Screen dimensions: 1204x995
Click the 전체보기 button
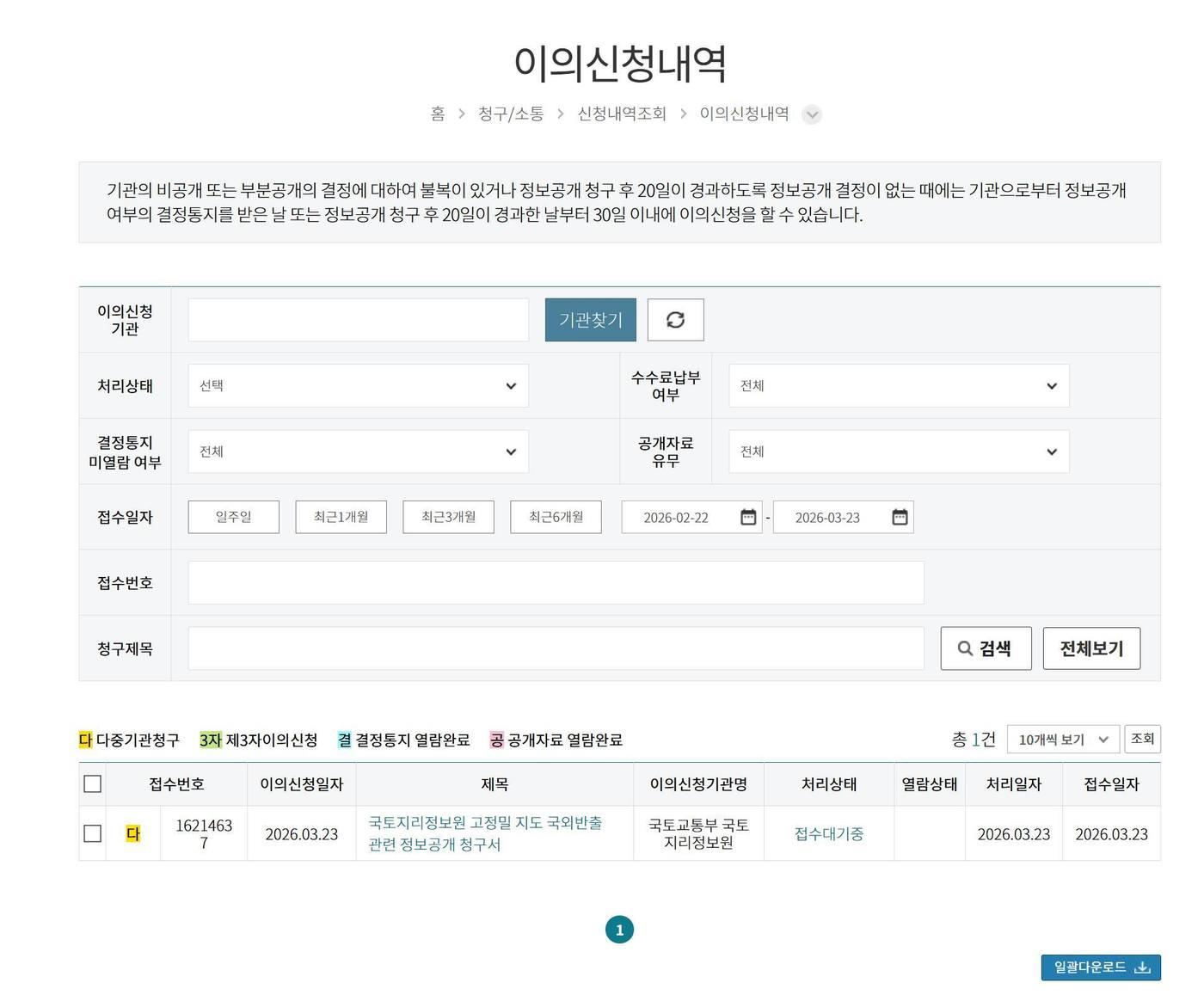[1090, 648]
